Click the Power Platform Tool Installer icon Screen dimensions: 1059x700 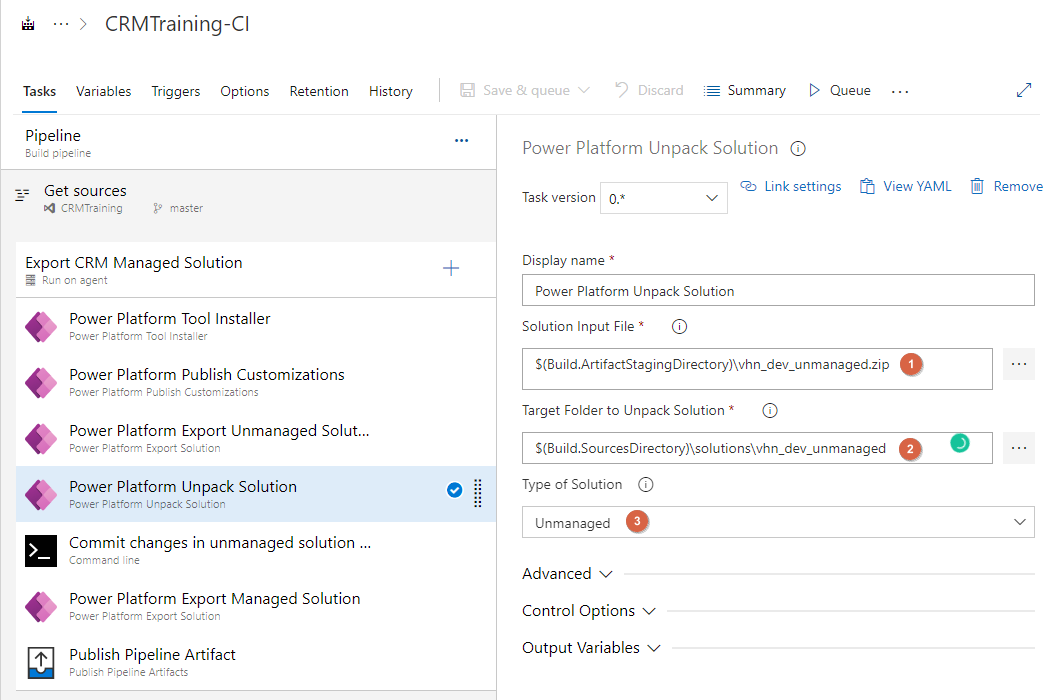[41, 326]
